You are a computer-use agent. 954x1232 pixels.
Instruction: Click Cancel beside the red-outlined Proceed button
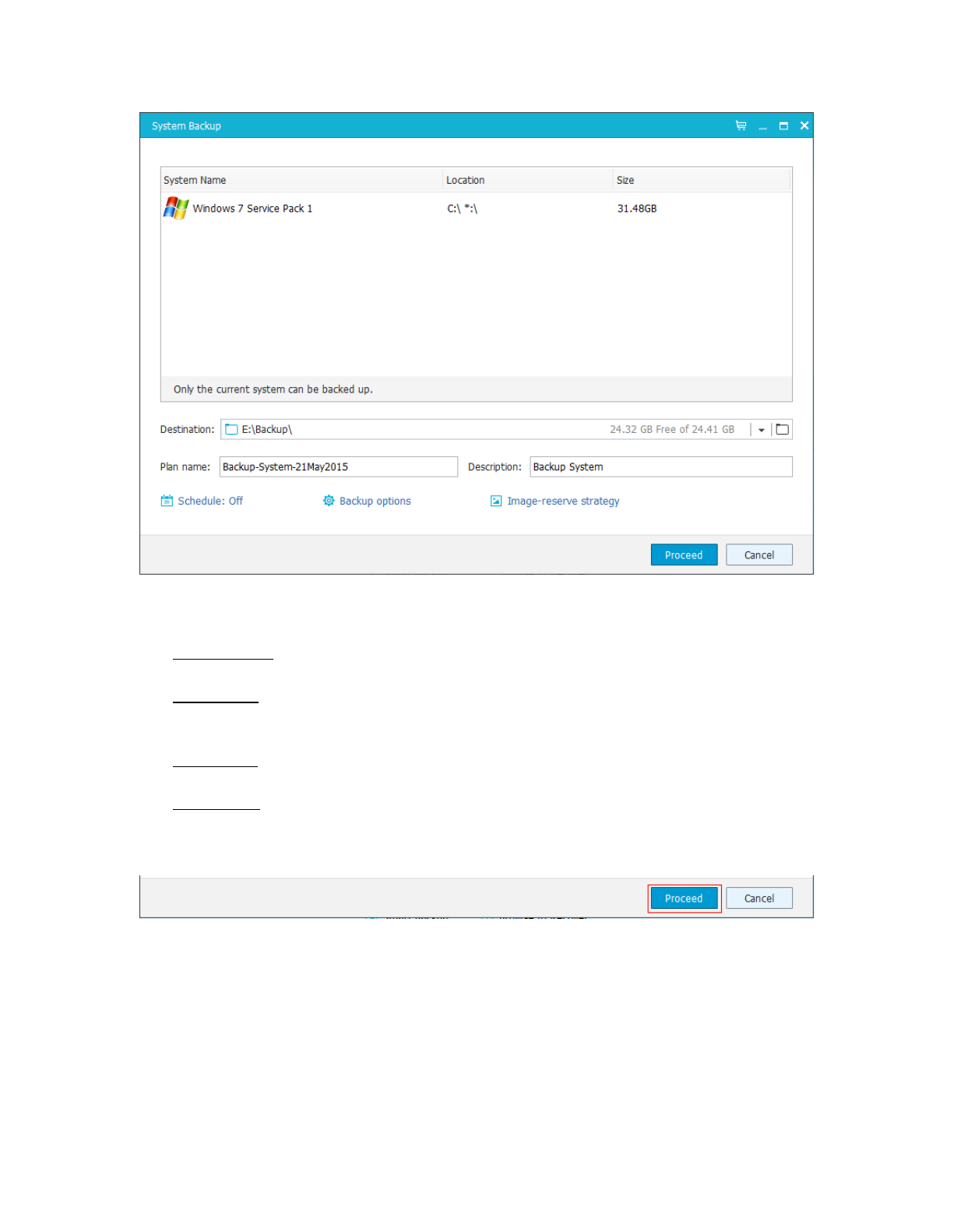pos(759,898)
